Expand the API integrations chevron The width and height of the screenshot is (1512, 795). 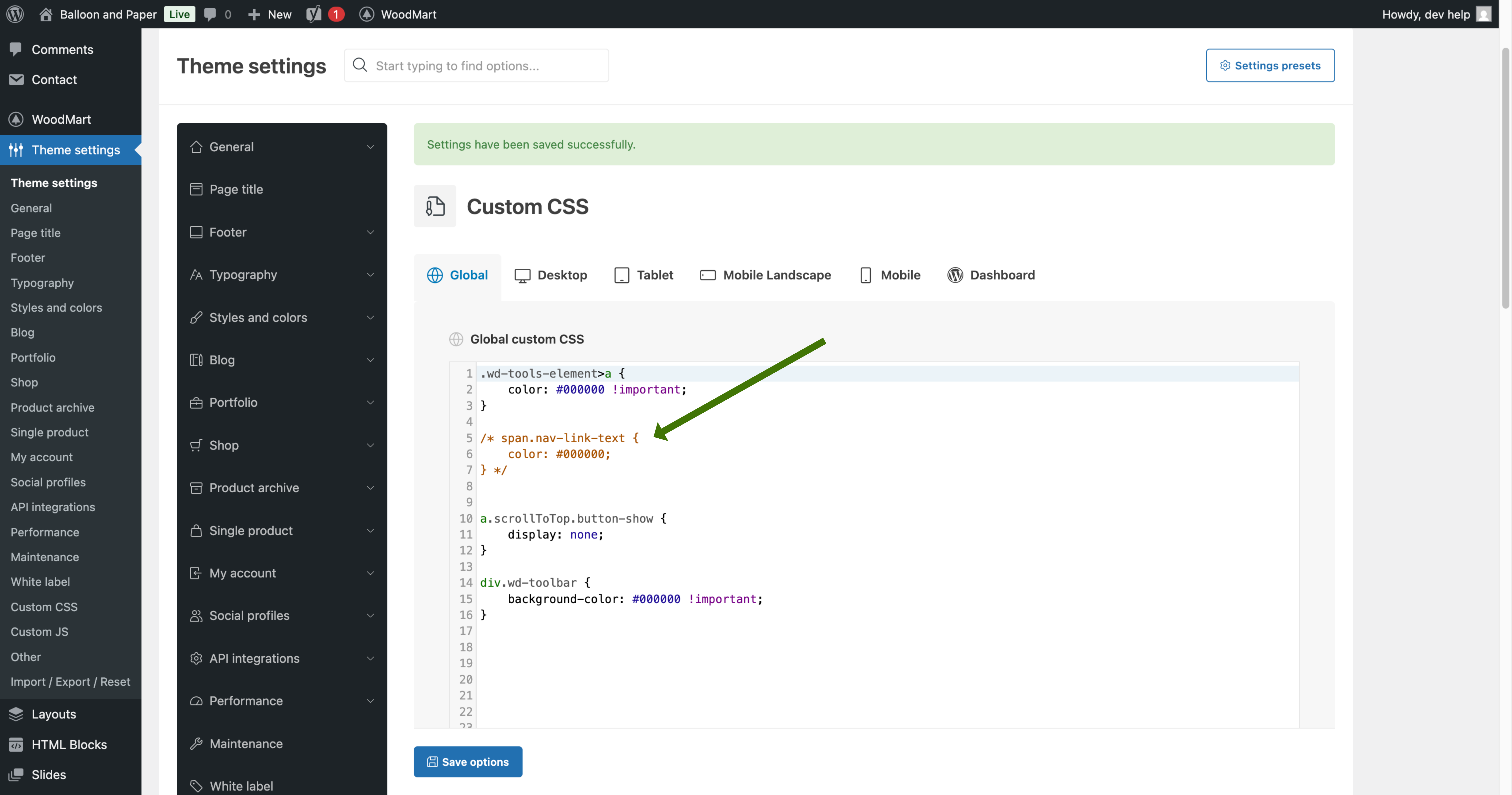370,658
